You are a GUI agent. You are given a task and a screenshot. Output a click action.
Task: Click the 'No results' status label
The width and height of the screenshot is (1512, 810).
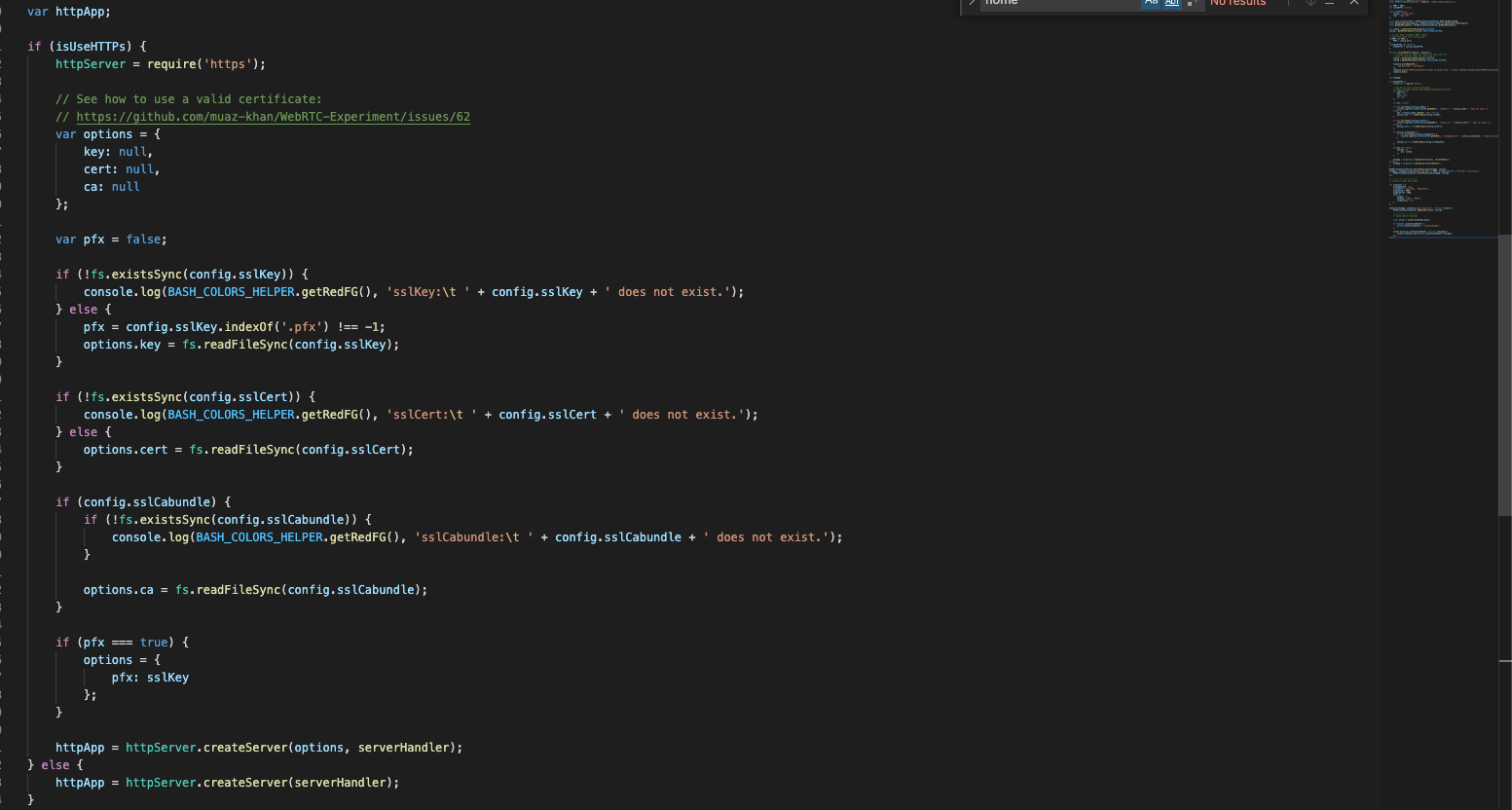click(1238, 3)
